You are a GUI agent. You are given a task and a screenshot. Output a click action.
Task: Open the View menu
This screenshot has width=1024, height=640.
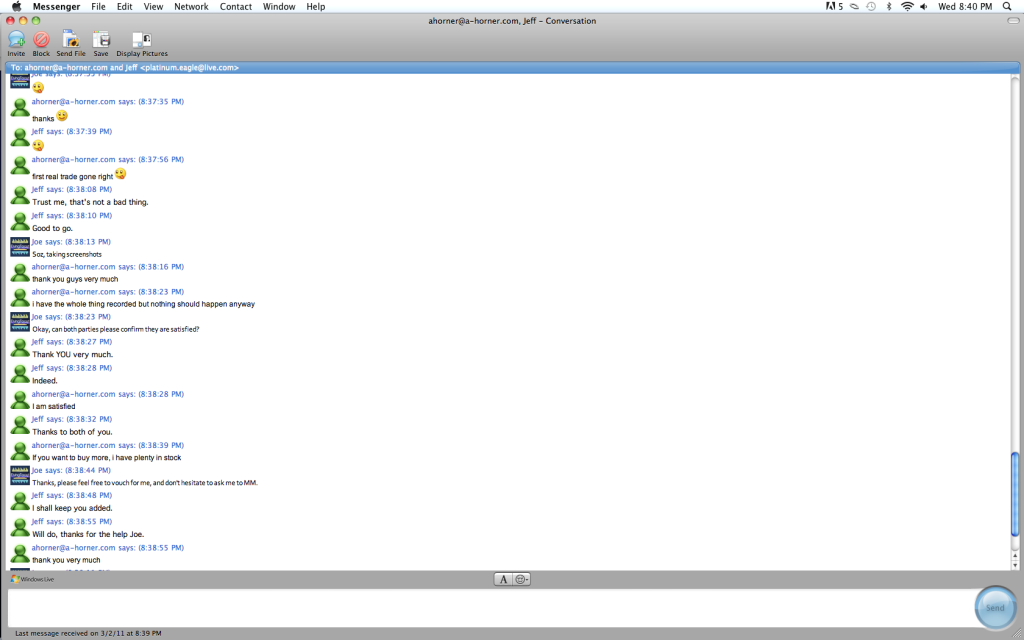(153, 7)
